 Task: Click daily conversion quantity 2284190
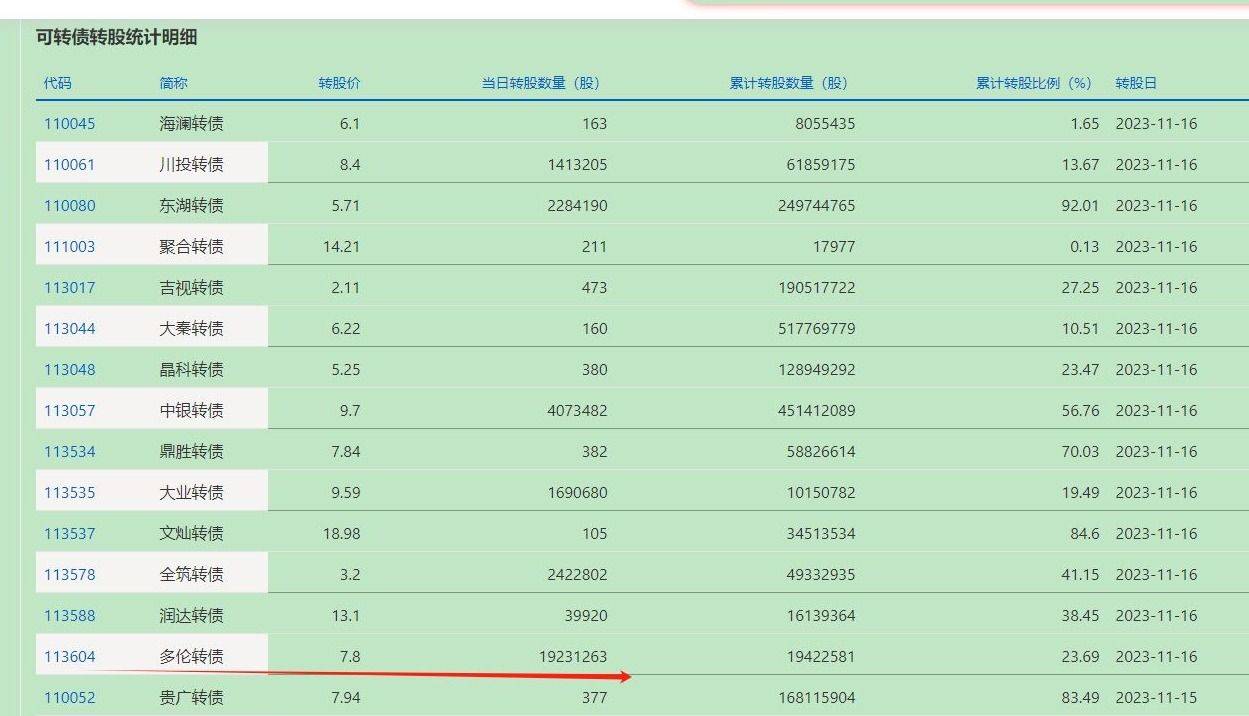click(577, 206)
